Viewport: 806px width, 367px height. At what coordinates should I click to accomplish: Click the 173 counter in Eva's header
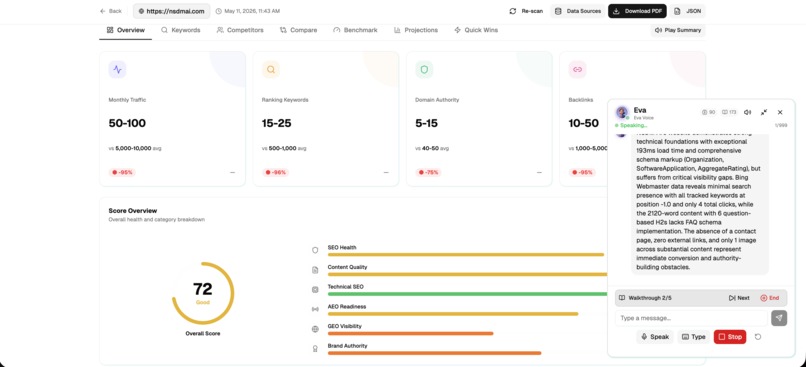pyautogui.click(x=729, y=112)
